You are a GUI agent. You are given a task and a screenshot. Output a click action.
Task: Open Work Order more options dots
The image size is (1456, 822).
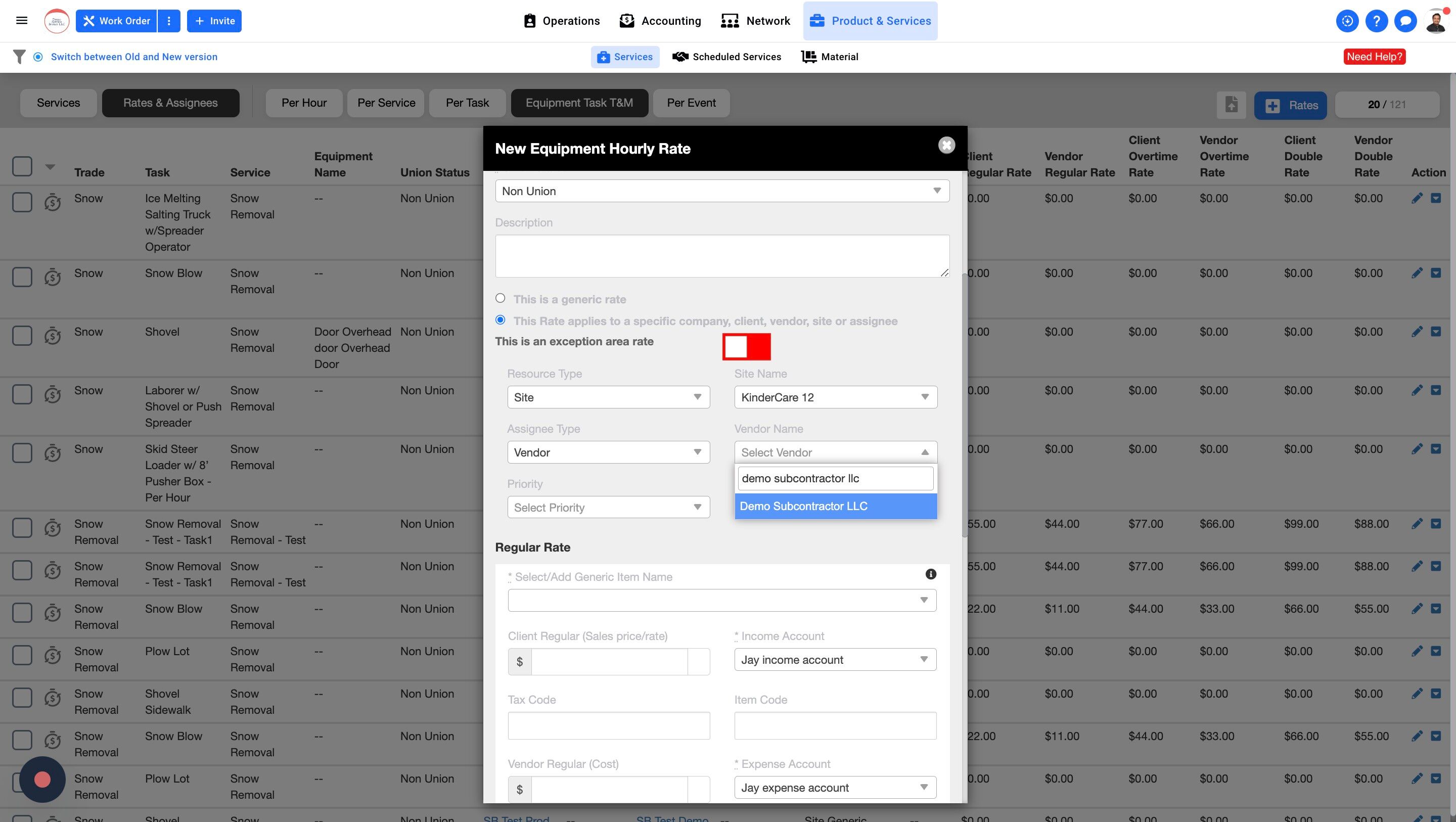coord(168,21)
